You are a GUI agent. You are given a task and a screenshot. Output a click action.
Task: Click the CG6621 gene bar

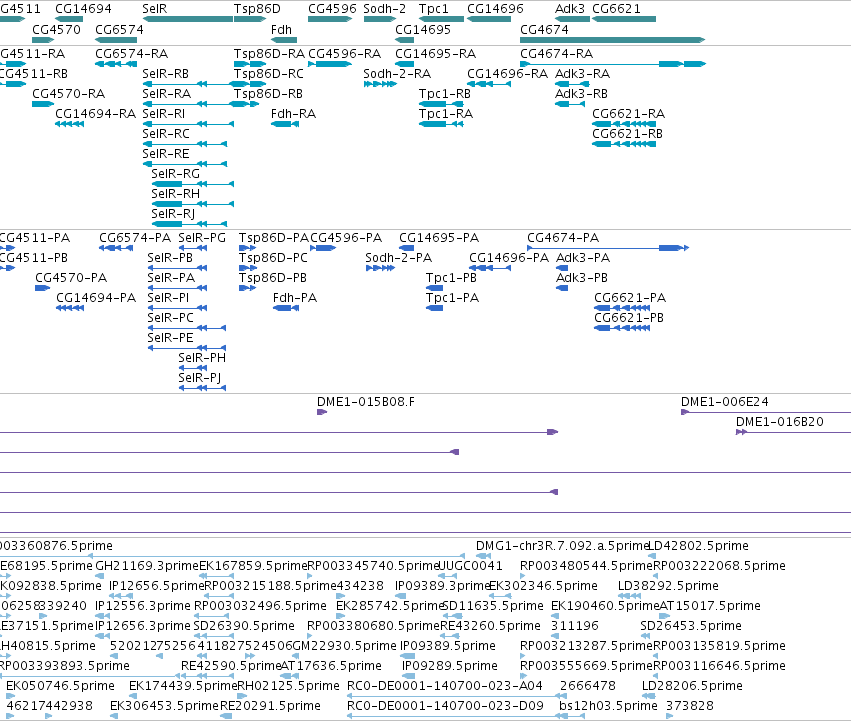point(624,19)
